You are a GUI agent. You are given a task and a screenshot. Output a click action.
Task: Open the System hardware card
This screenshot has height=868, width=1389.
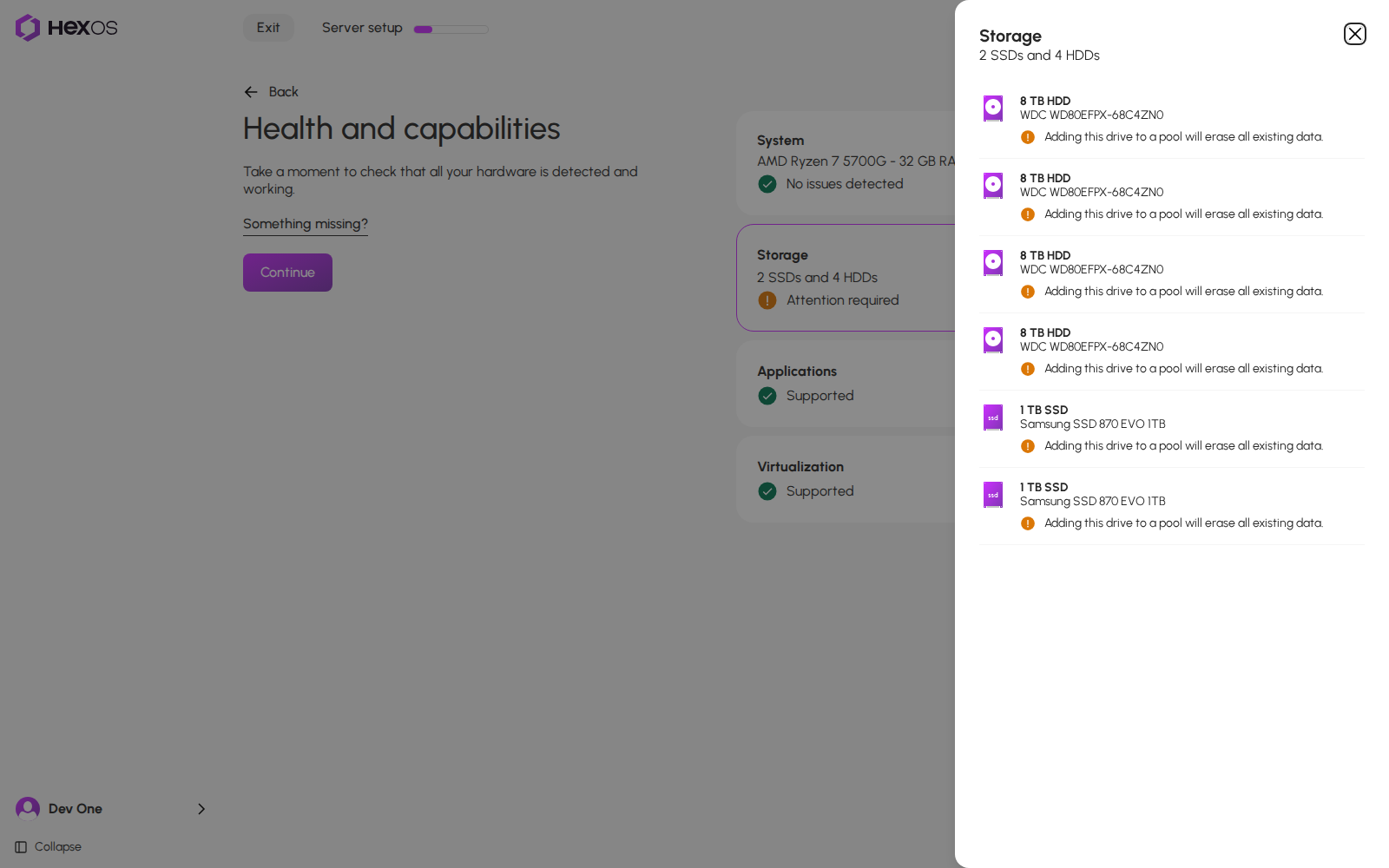[x=846, y=163]
